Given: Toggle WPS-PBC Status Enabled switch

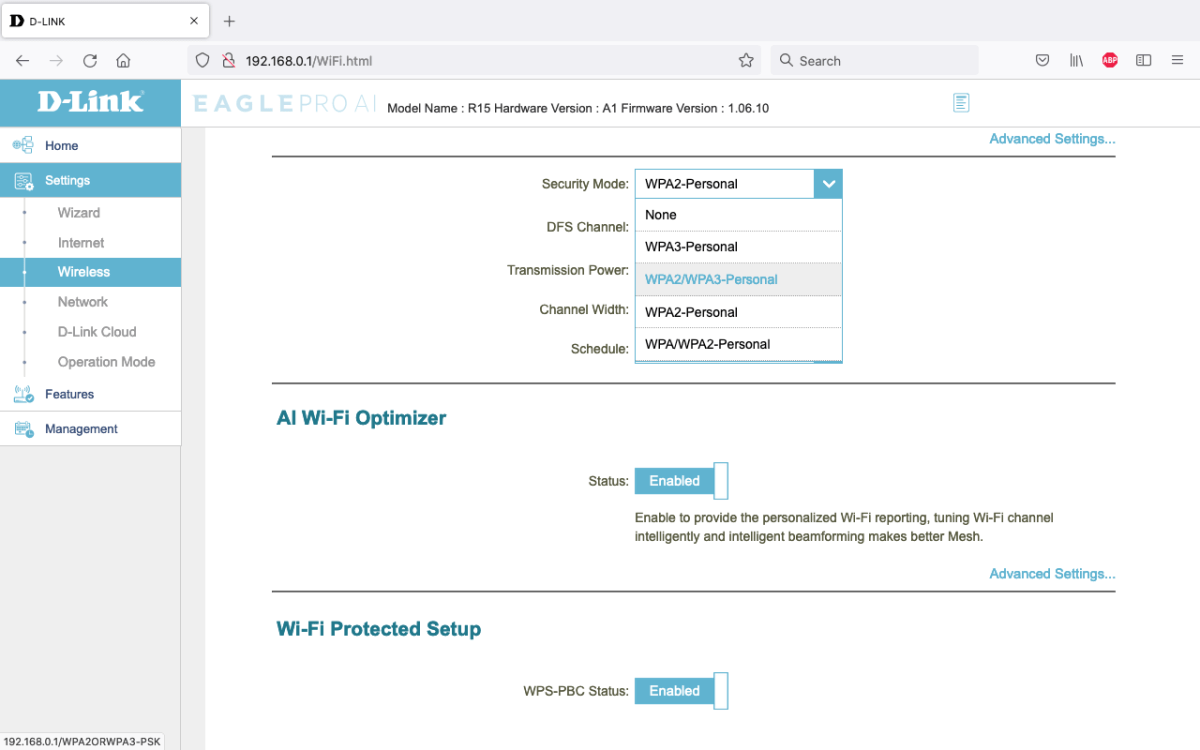Looking at the screenshot, I should 681,691.
